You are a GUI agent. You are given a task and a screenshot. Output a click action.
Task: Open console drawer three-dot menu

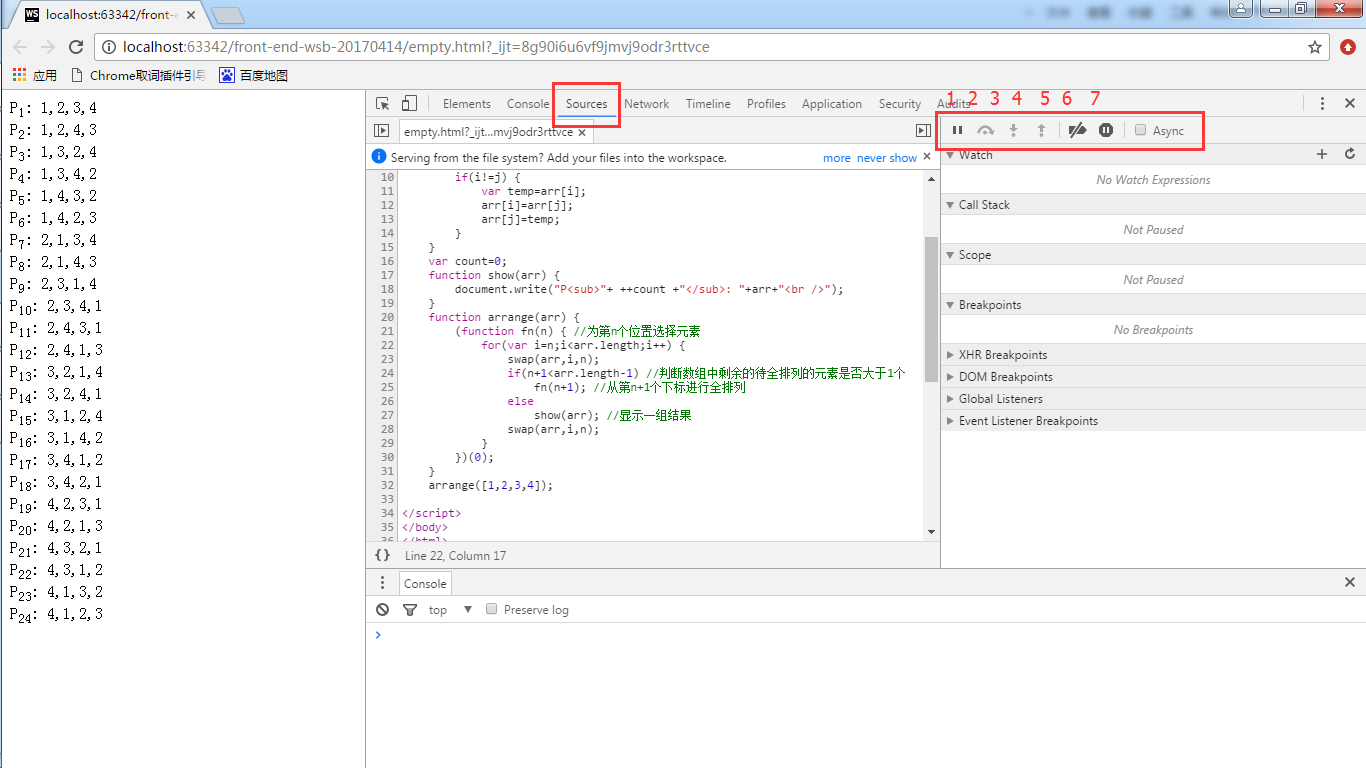click(x=382, y=583)
